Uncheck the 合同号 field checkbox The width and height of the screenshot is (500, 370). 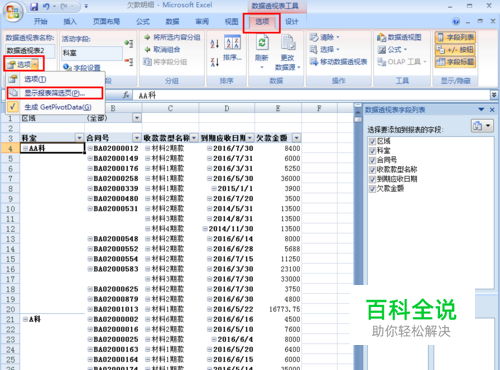[x=372, y=160]
